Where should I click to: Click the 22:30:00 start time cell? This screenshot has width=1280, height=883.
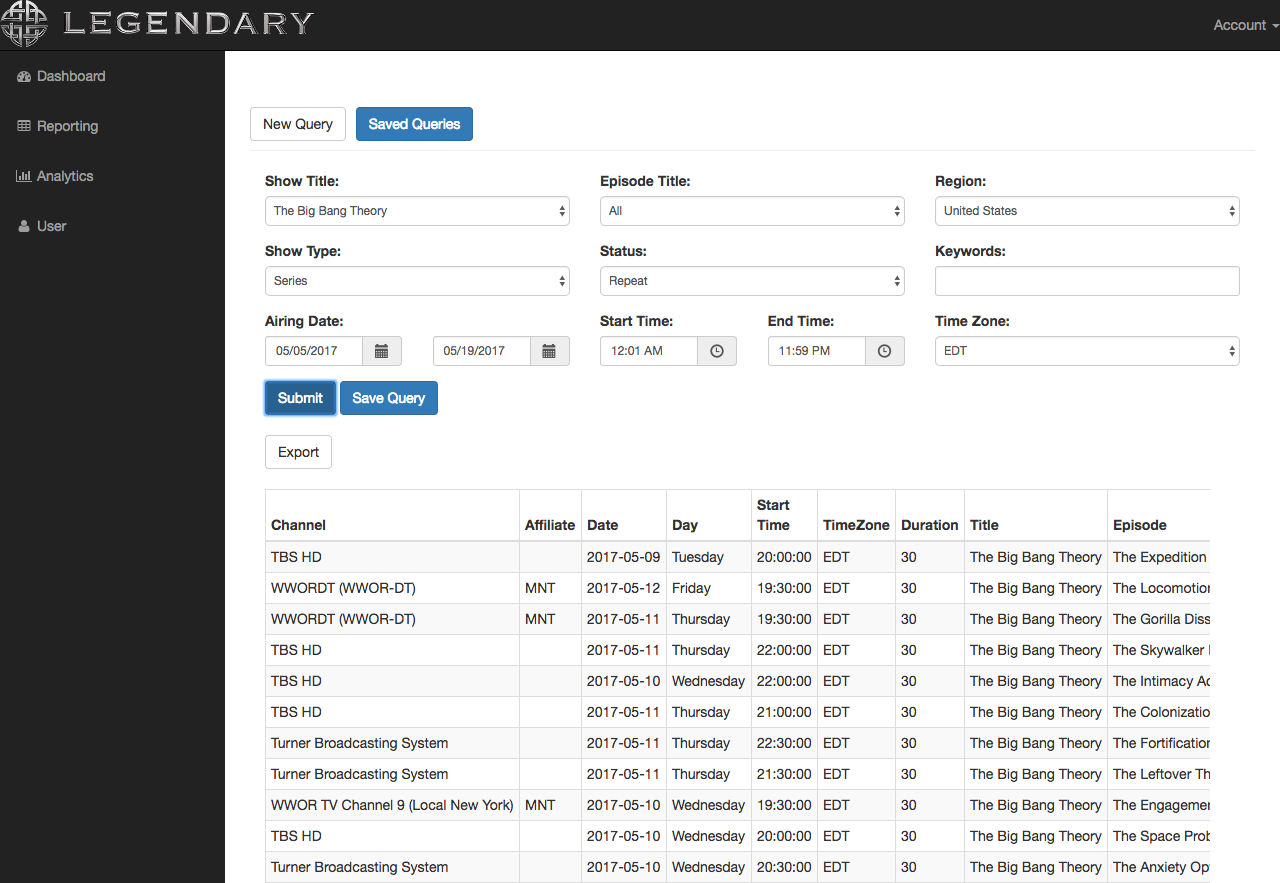(x=784, y=743)
